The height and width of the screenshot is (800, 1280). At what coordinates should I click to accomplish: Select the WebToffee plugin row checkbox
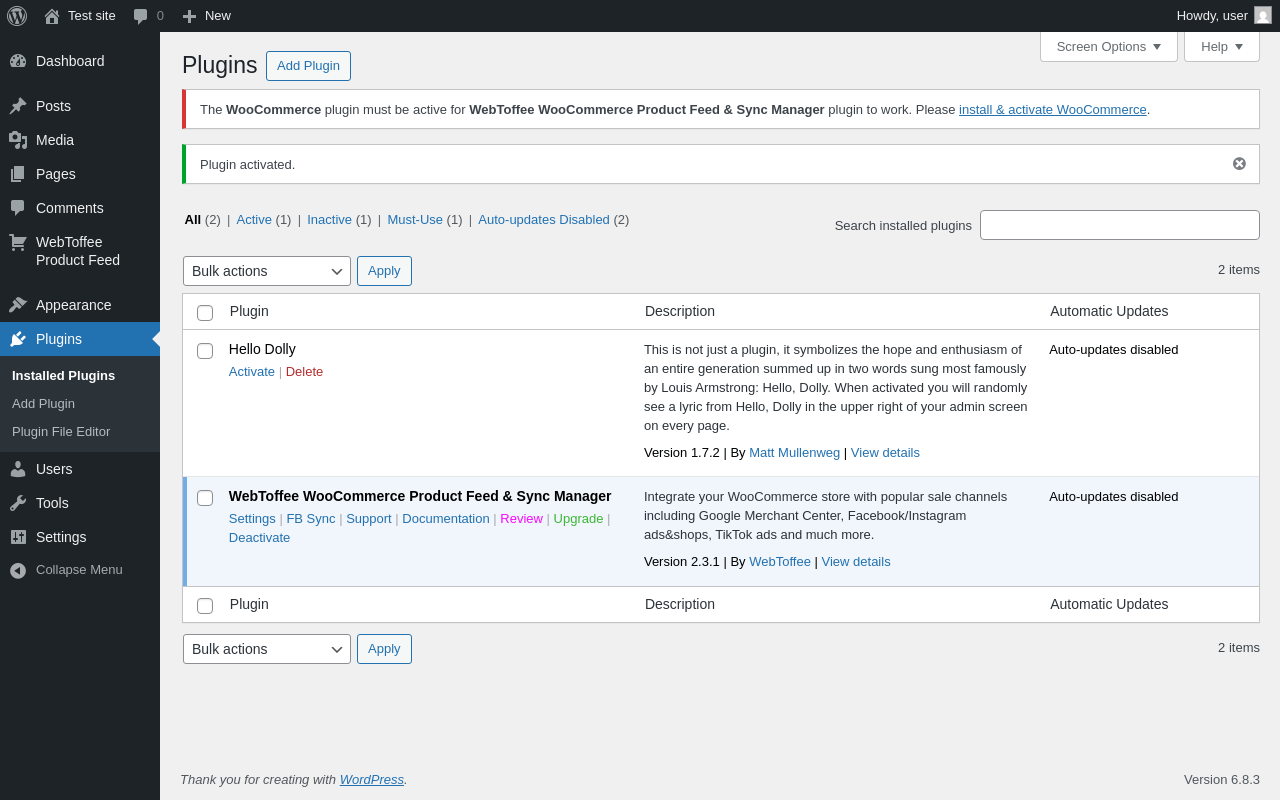coord(205,498)
